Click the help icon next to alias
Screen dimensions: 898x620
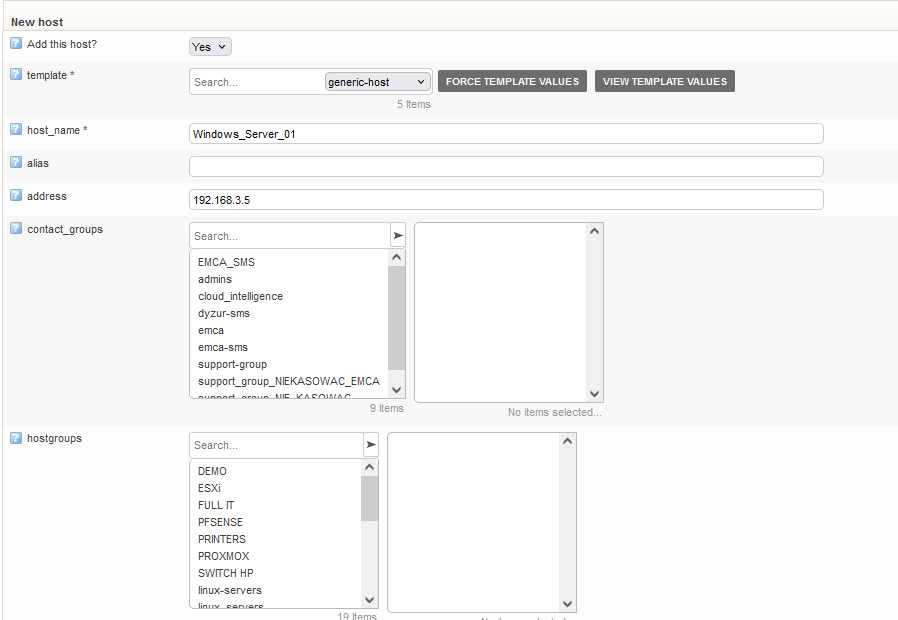tap(16, 163)
